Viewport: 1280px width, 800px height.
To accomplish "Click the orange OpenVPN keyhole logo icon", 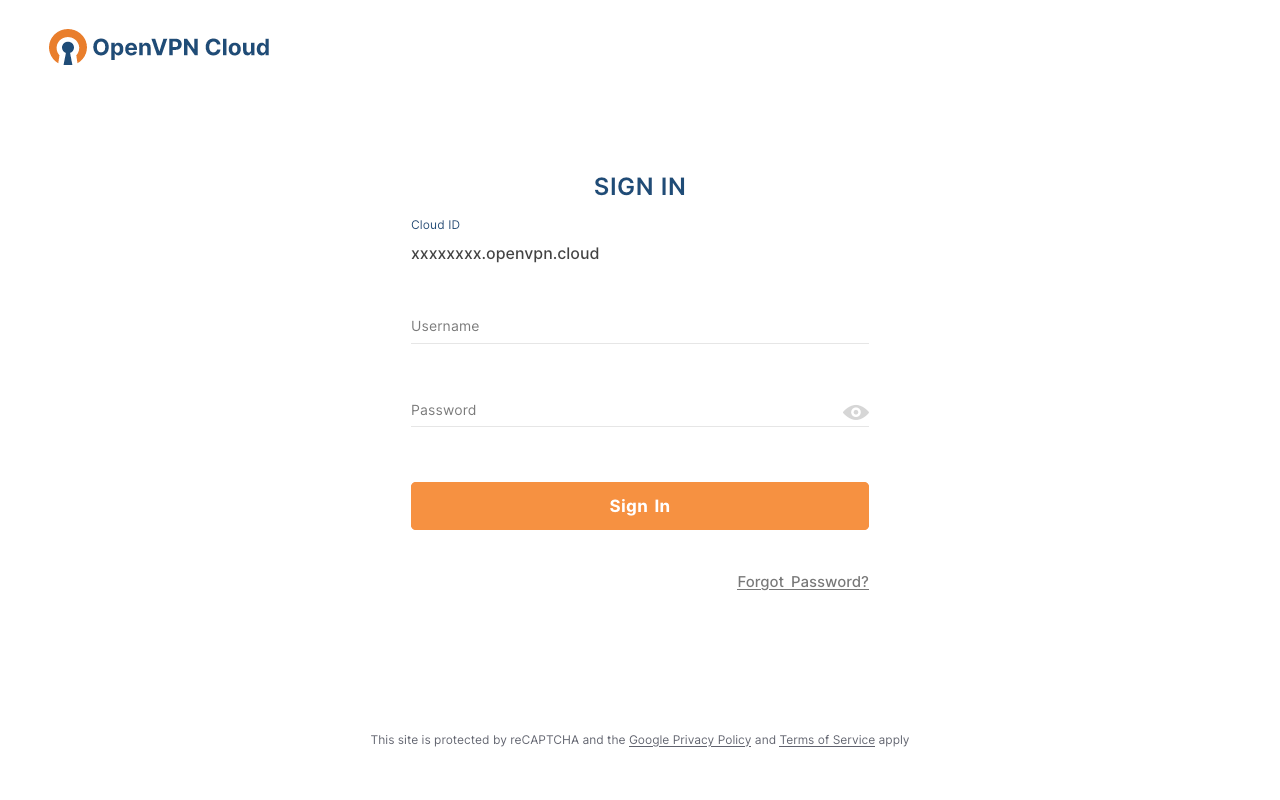I will 67,47.
